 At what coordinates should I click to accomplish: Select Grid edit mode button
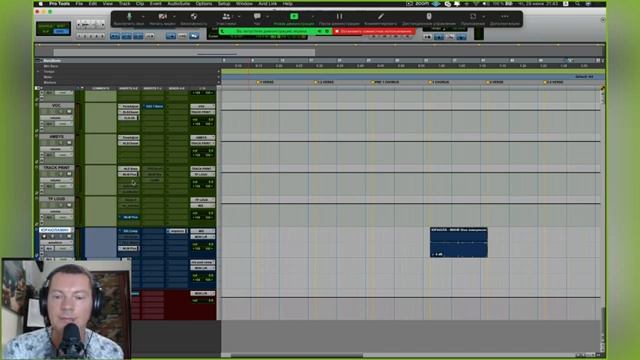click(60, 31)
